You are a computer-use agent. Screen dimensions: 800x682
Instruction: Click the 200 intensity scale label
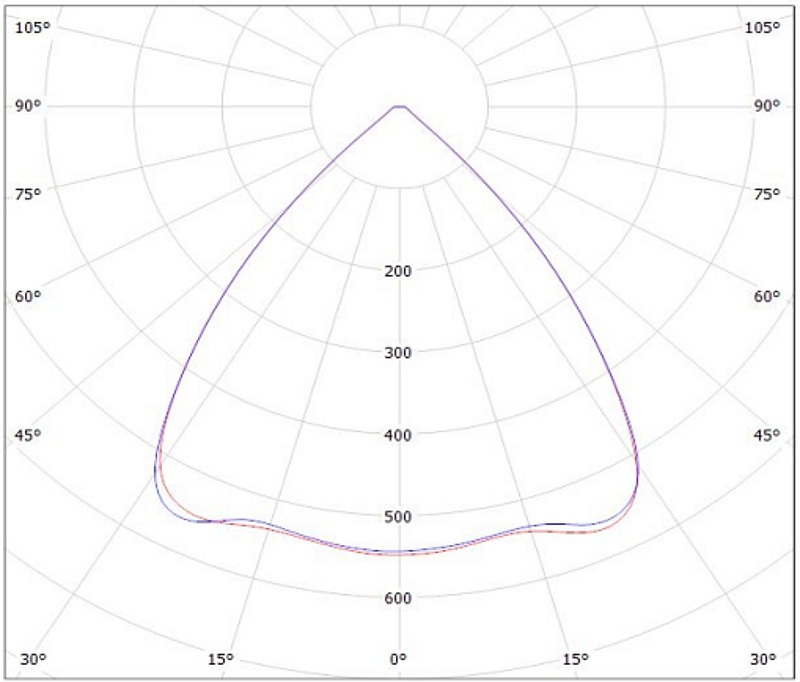(398, 271)
